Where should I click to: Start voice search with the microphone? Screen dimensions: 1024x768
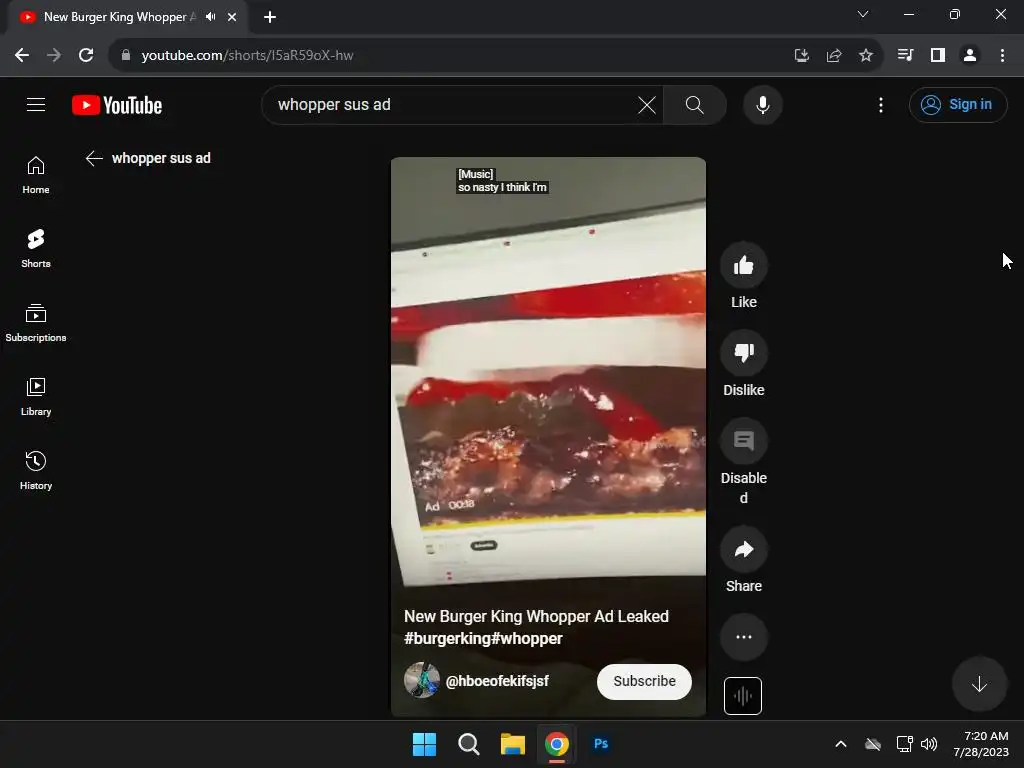point(762,104)
